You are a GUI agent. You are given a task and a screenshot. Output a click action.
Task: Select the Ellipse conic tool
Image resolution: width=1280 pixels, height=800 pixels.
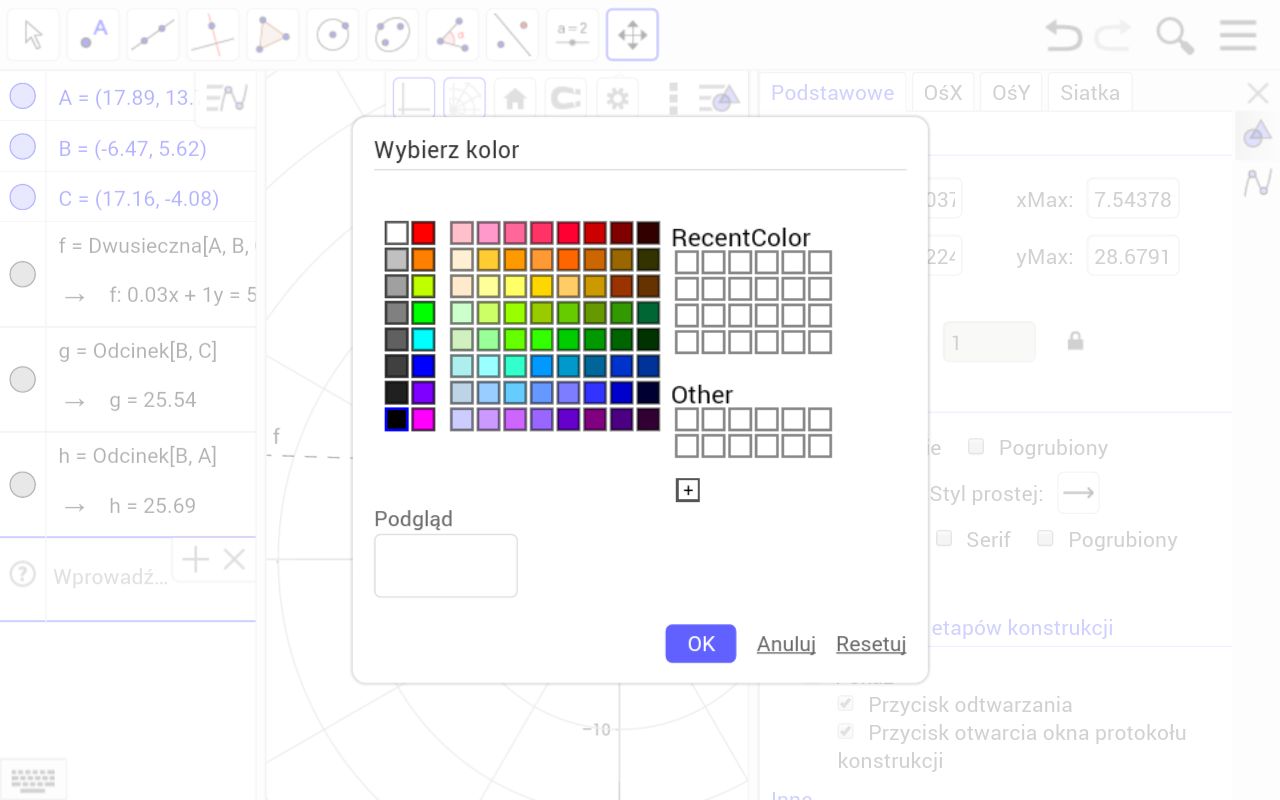pyautogui.click(x=393, y=35)
